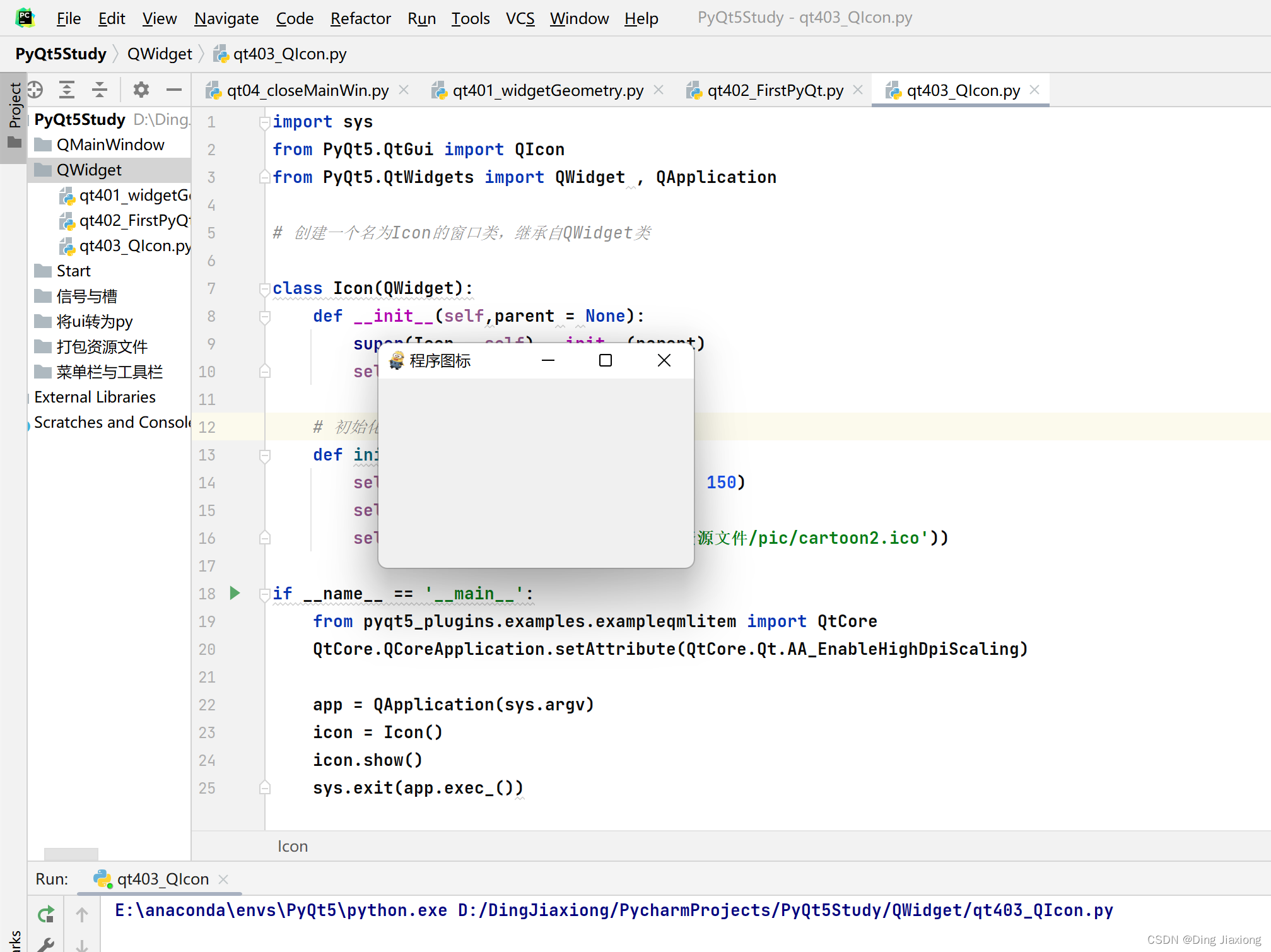Click the up arrow in Run panel

[x=82, y=915]
